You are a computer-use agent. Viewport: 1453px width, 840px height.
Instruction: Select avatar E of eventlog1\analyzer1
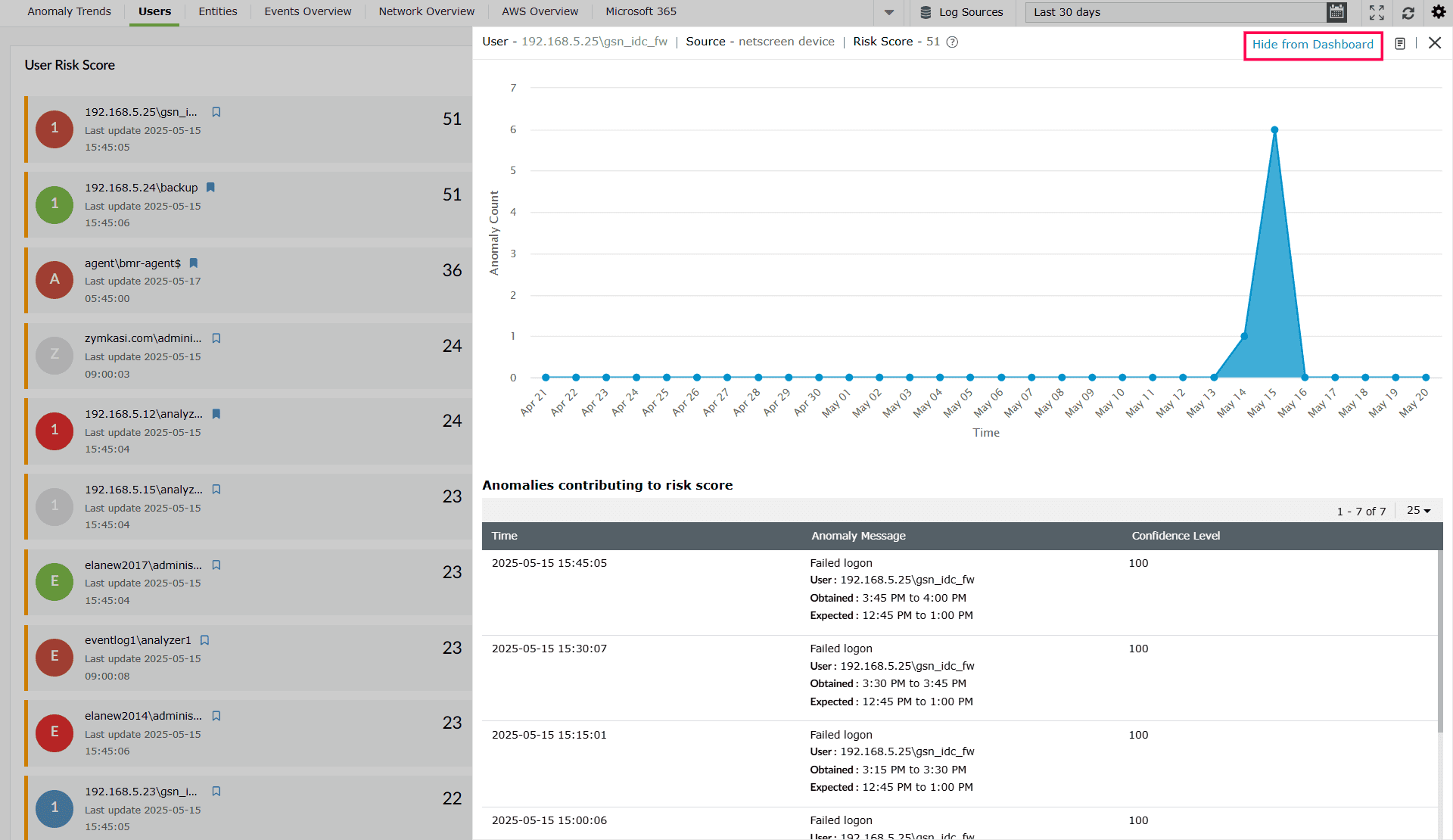coord(54,657)
